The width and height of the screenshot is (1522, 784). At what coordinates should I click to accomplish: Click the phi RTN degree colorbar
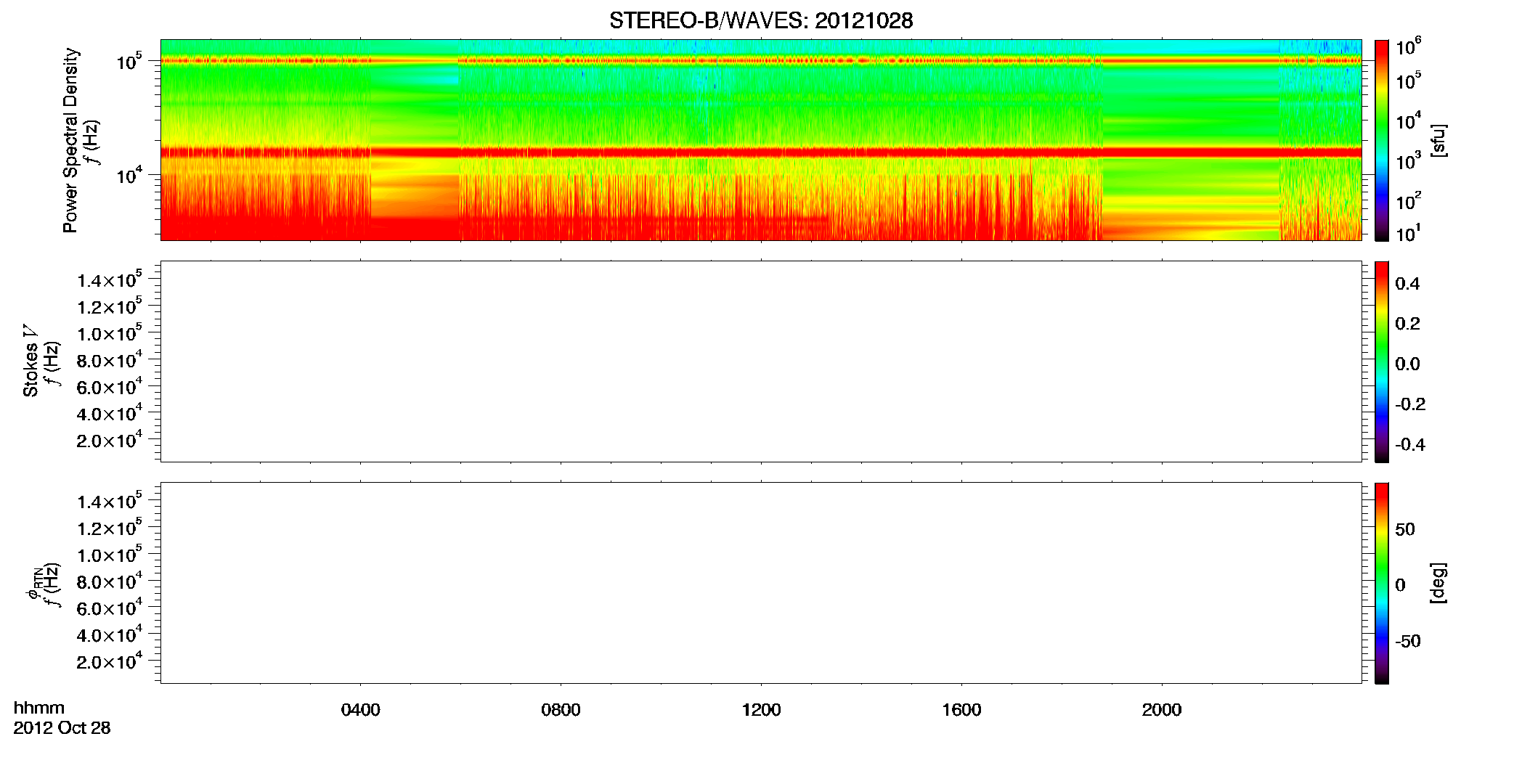coord(1381,583)
